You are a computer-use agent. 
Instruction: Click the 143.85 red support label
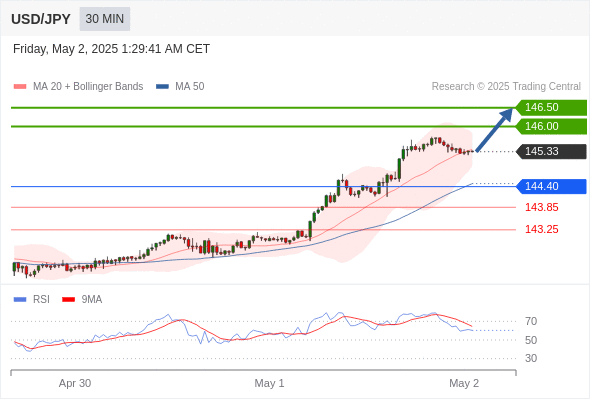coord(541,207)
